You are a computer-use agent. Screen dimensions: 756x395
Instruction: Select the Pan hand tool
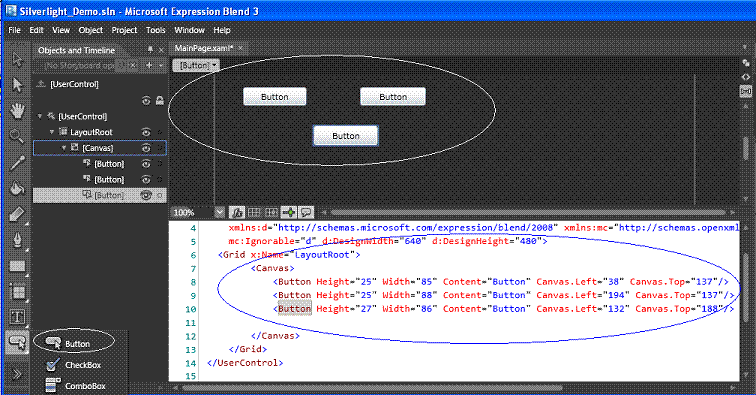tap(17, 110)
